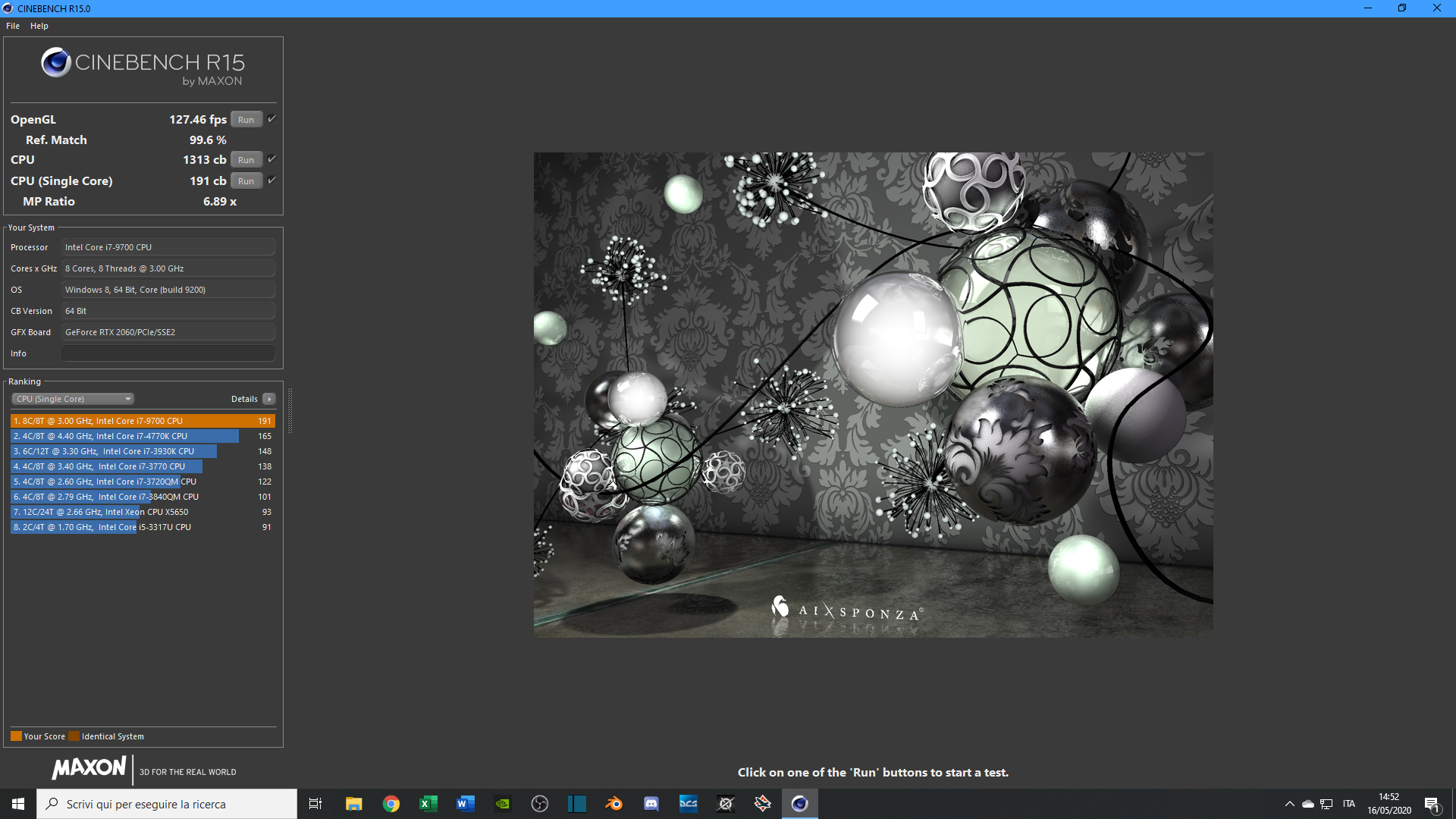Run the OpenGL benchmark
1456x819 pixels.
coord(246,120)
